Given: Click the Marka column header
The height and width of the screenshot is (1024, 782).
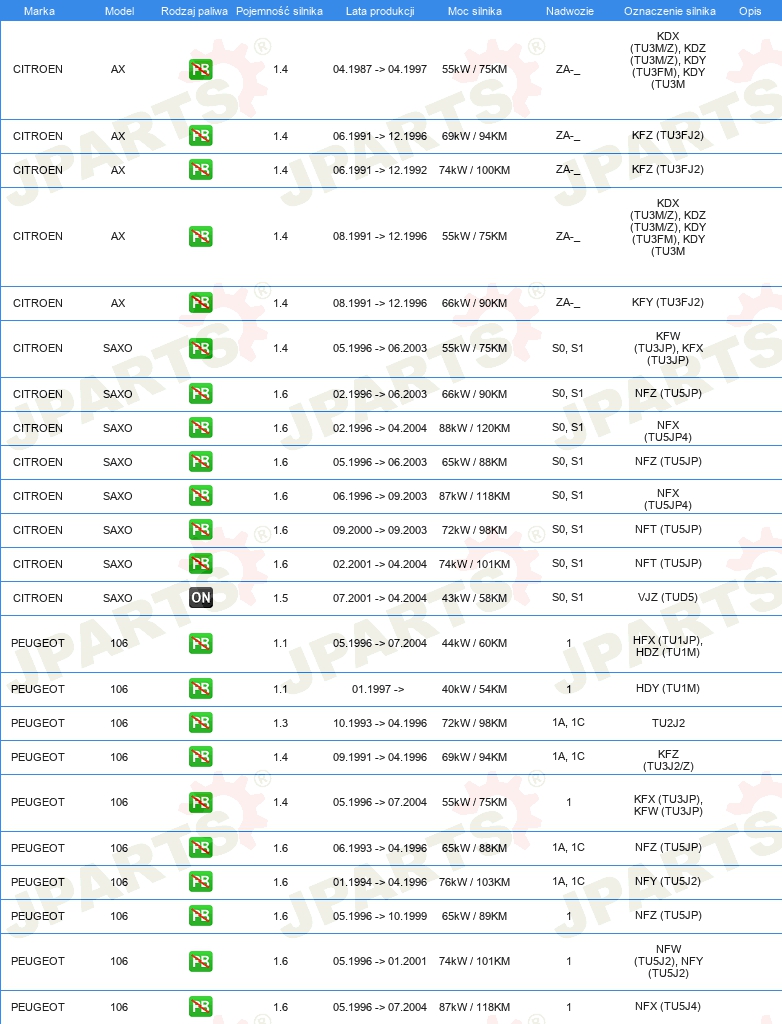Looking at the screenshot, I should (39, 11).
